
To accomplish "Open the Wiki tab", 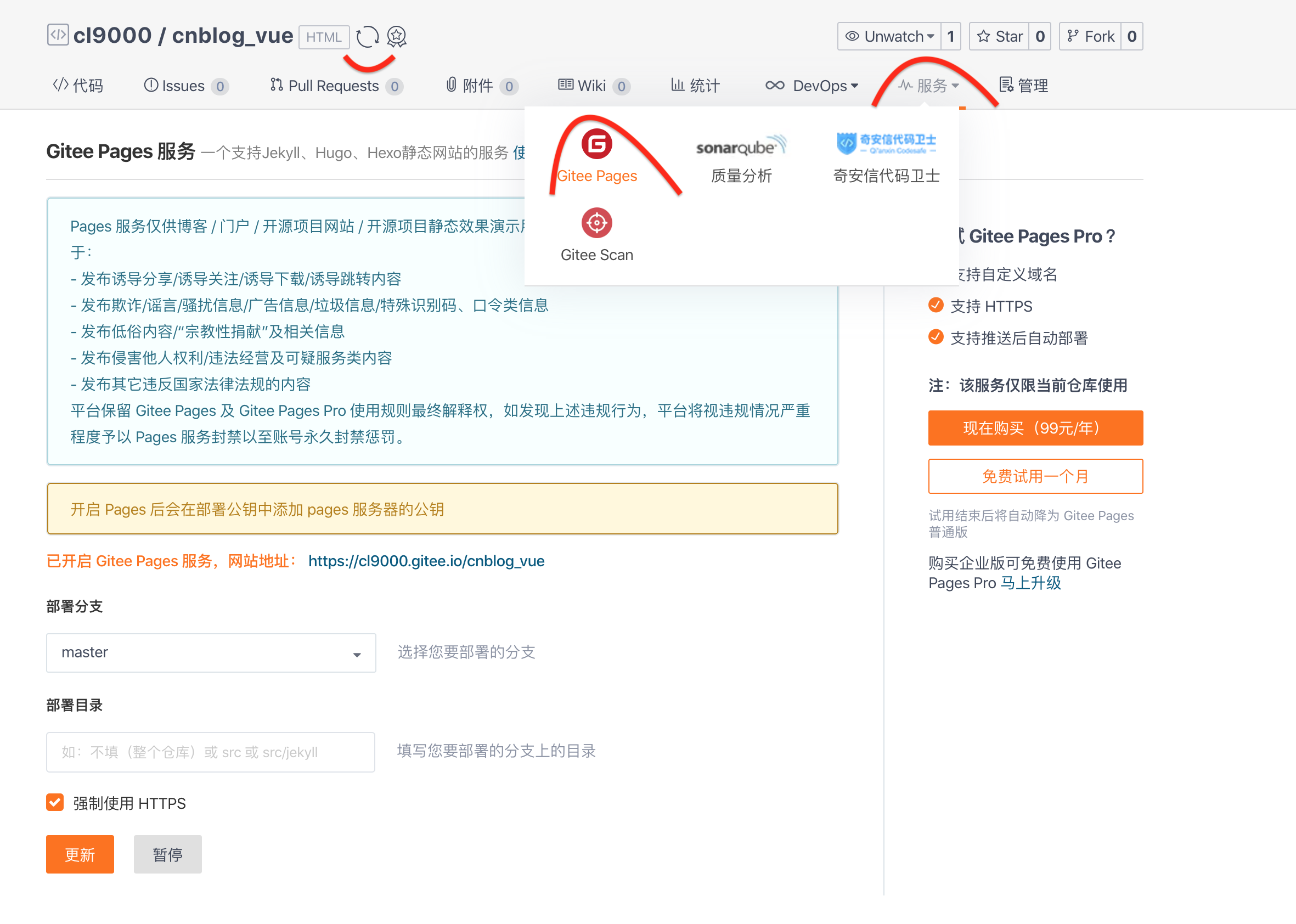I will tap(594, 86).
